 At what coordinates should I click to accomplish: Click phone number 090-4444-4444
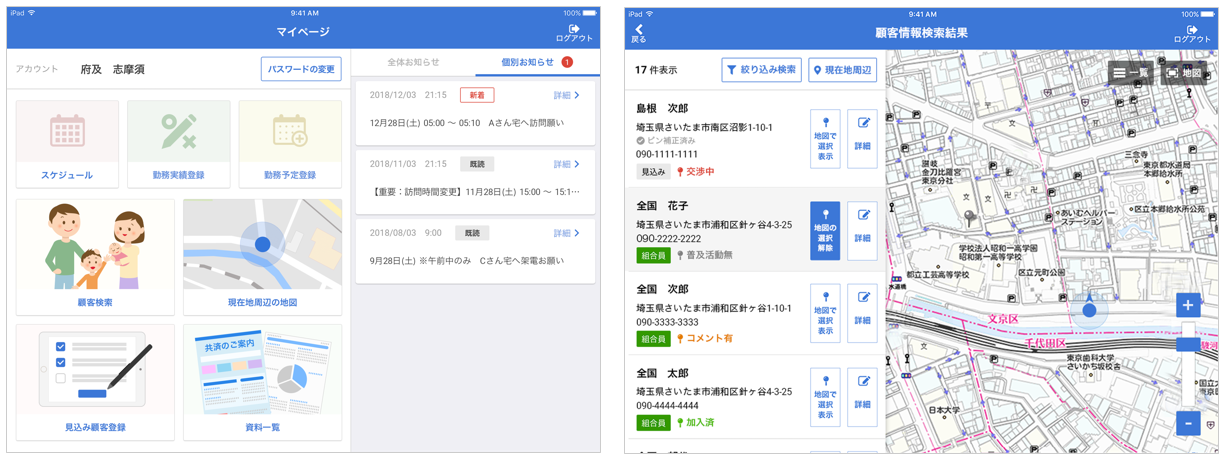point(668,406)
